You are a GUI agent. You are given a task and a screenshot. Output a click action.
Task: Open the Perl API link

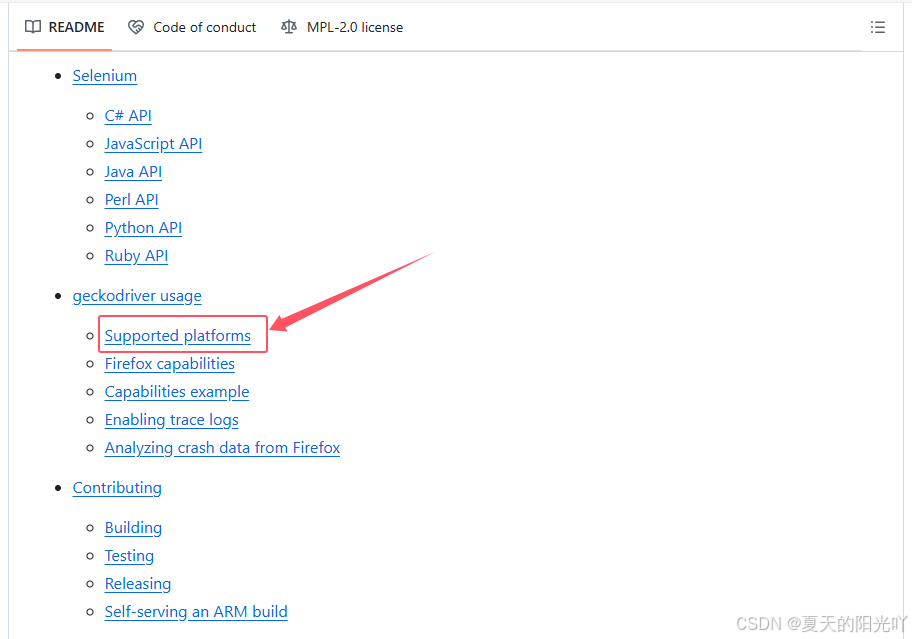click(x=131, y=199)
